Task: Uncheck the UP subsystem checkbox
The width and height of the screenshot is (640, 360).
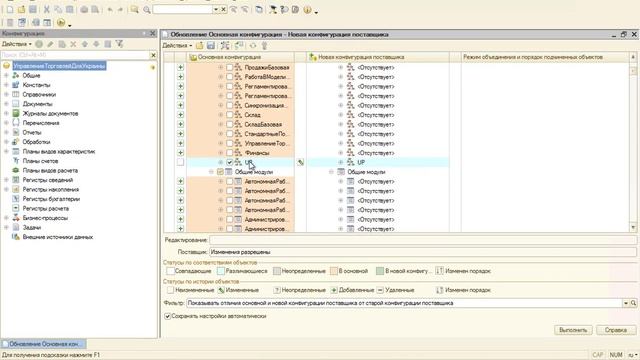Action: [229, 162]
